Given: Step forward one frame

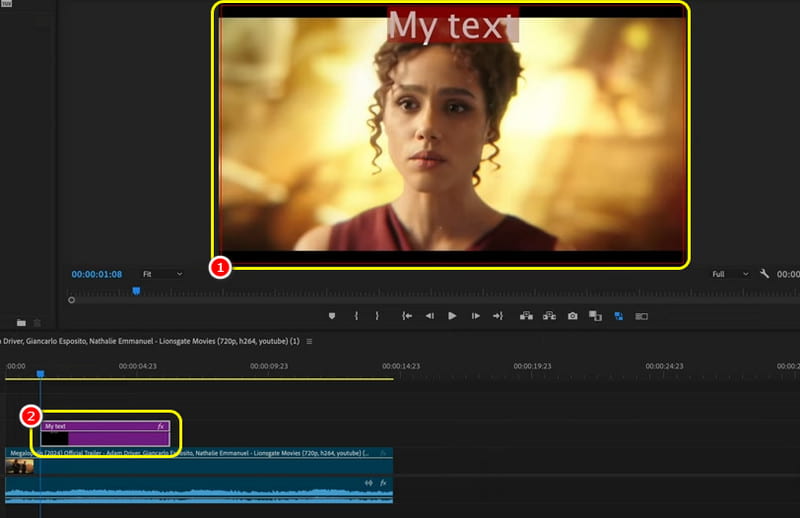Looking at the screenshot, I should click(x=475, y=316).
